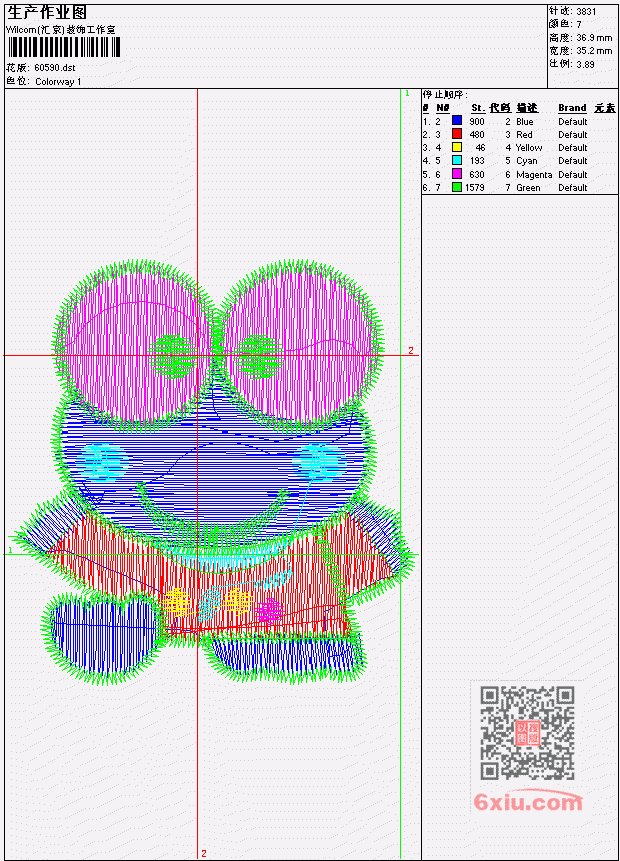Click 'Default' brand in the Red row
Viewport: 620px width, 861px height.
pos(572,135)
